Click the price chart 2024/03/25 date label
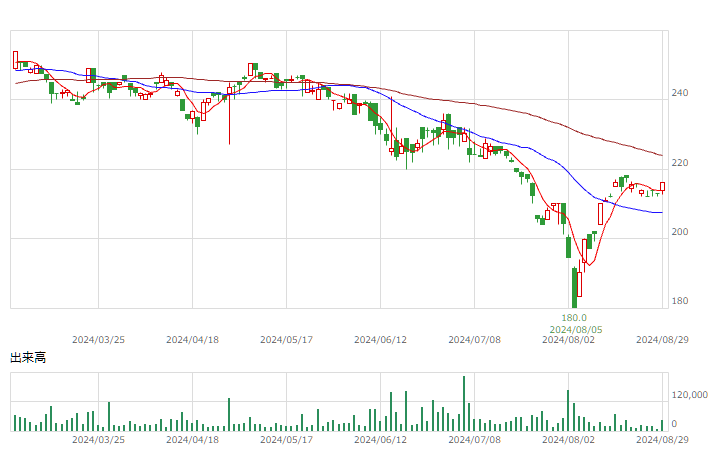The image size is (721, 457). [98, 340]
